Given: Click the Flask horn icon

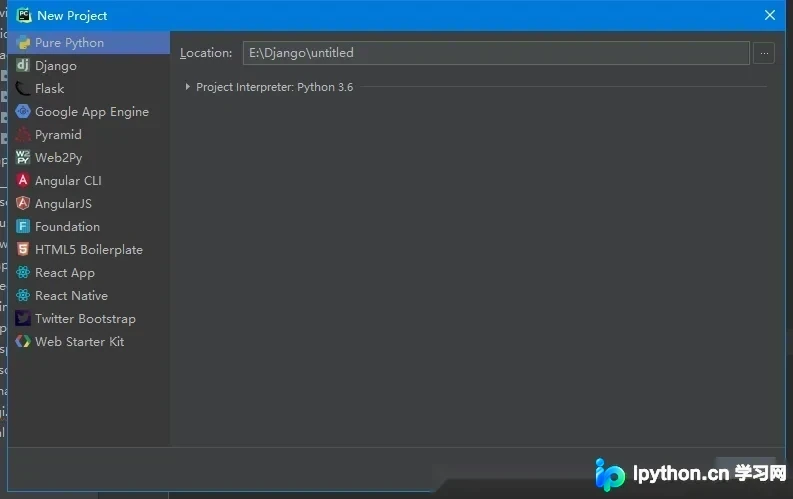Looking at the screenshot, I should click(x=23, y=88).
